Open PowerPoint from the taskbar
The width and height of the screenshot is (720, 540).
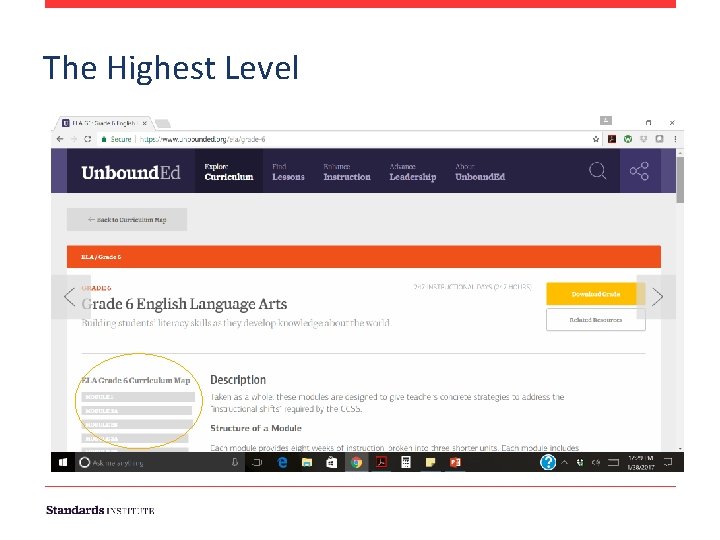coord(455,462)
